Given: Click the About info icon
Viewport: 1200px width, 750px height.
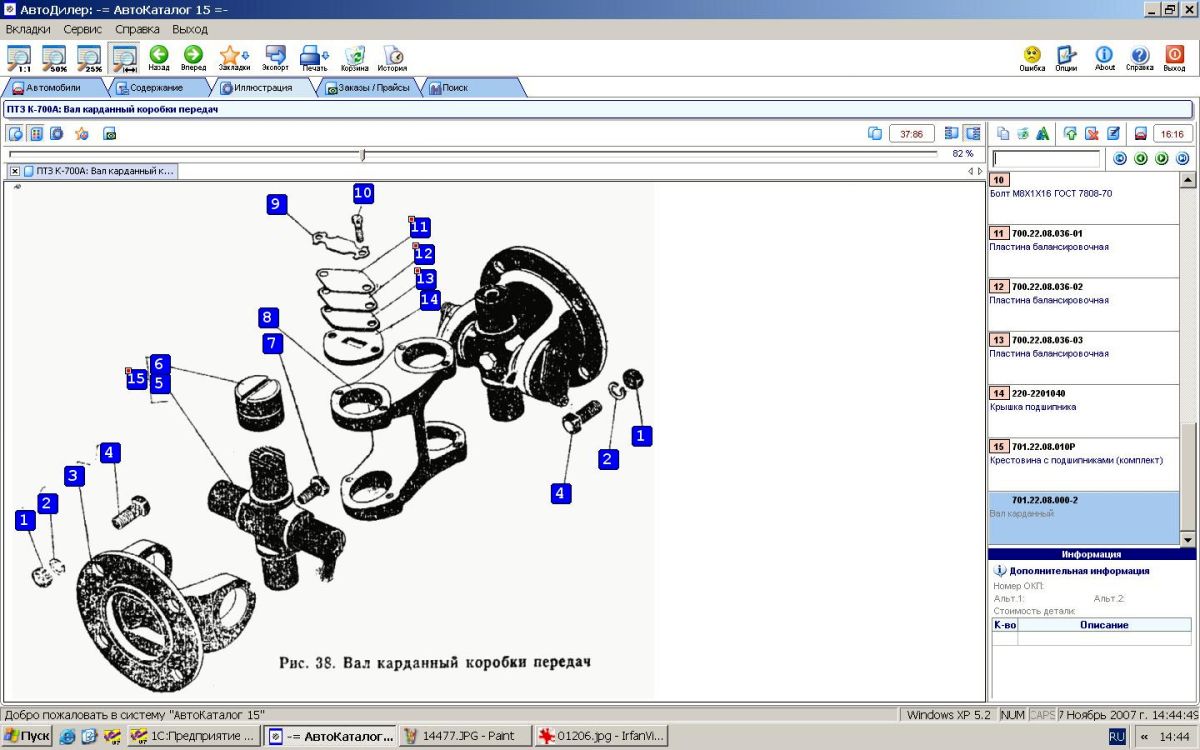Looking at the screenshot, I should 1104,56.
